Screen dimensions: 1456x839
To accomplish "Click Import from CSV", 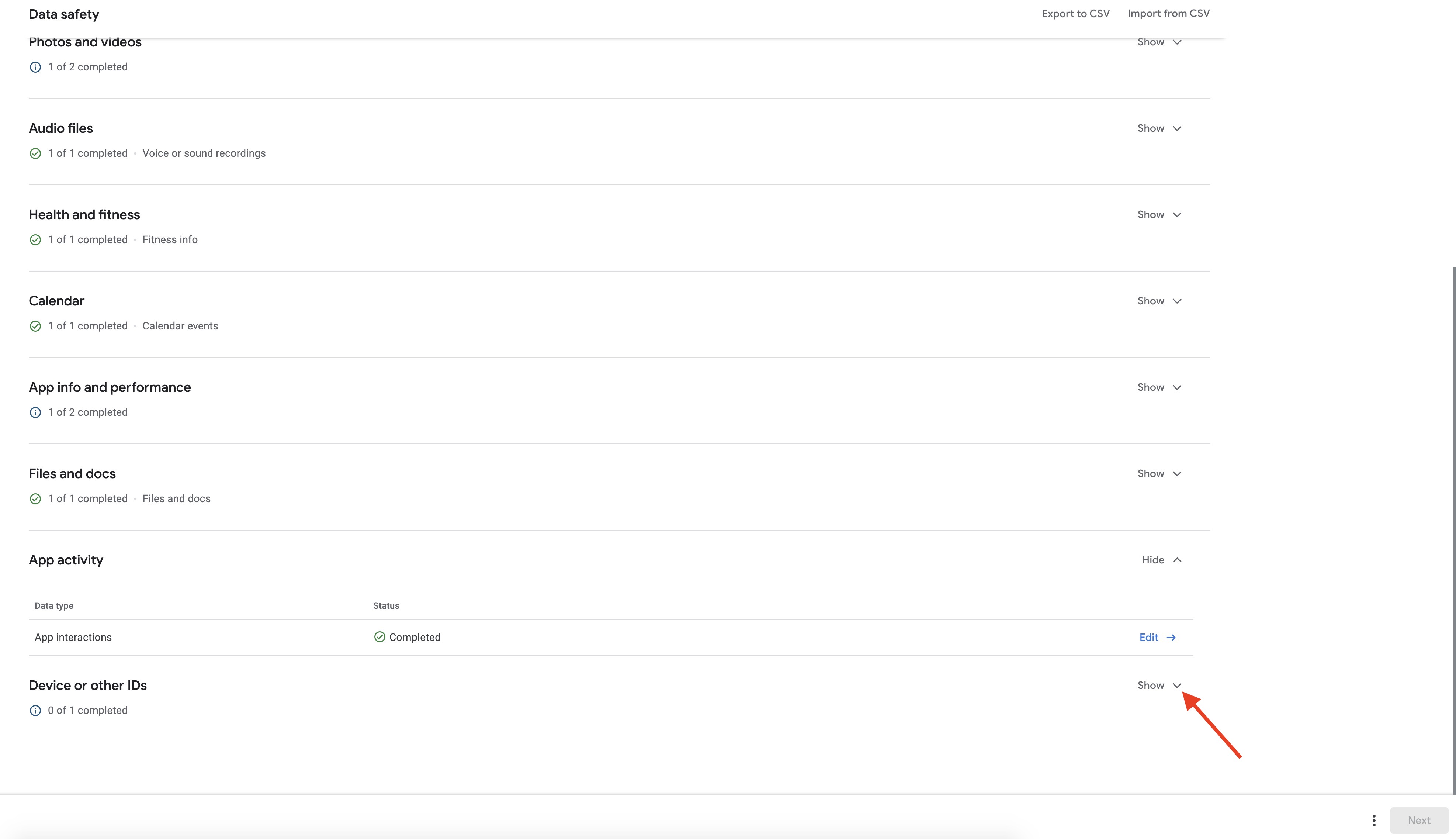I will [x=1168, y=14].
